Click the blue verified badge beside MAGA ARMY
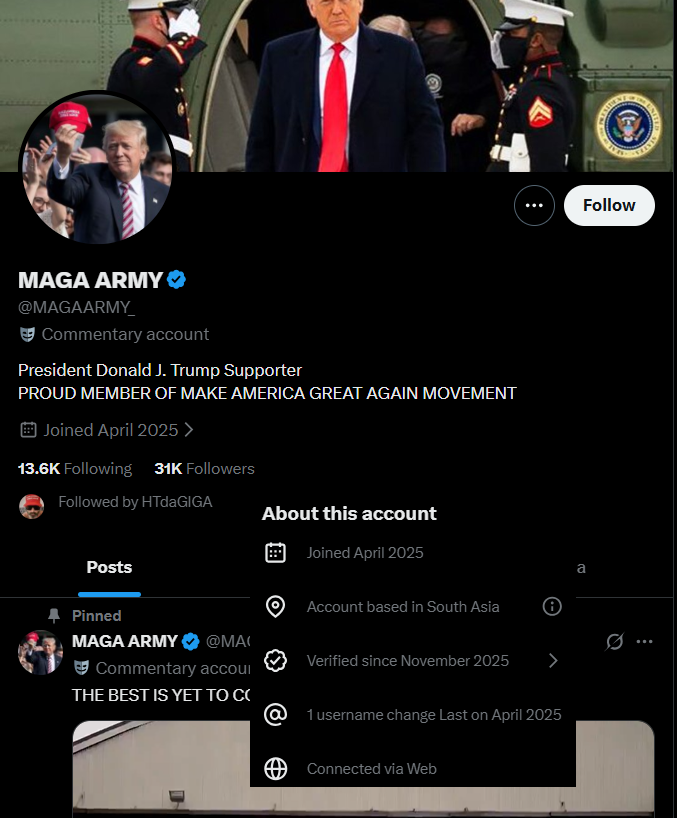Viewport: 677px width, 818px height. pyautogui.click(x=176, y=280)
